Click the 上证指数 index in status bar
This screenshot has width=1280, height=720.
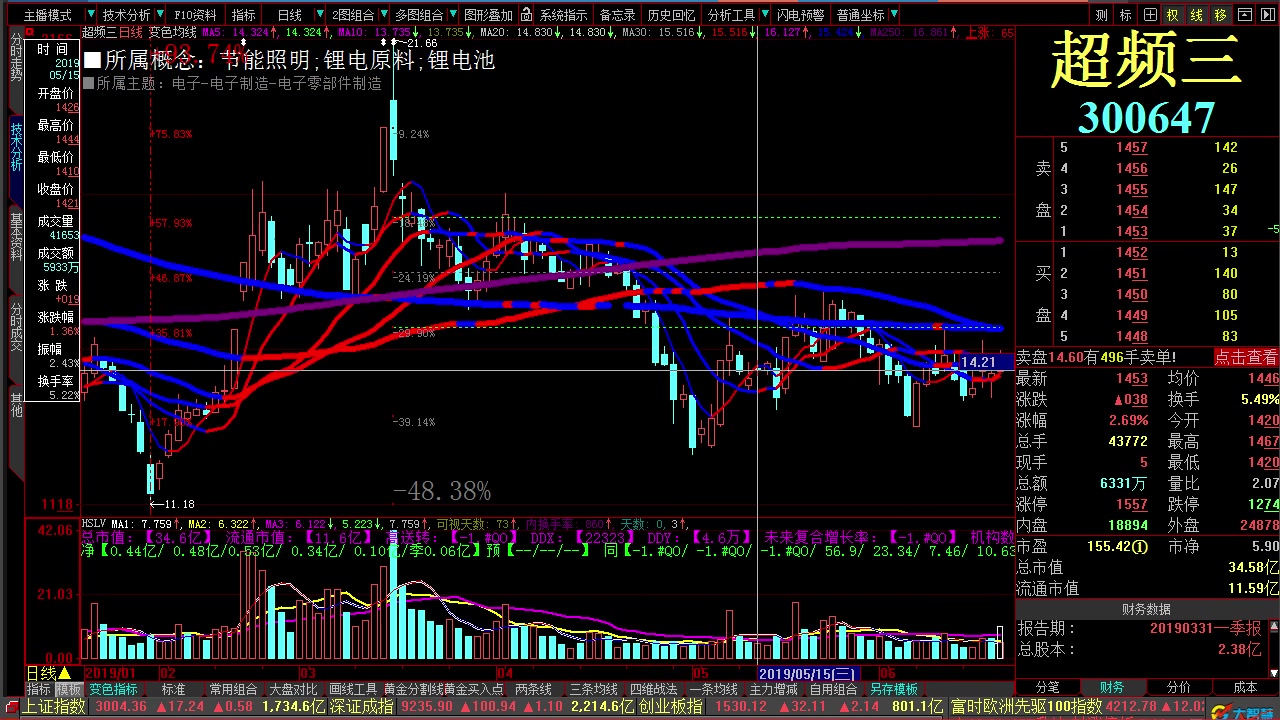coord(56,707)
